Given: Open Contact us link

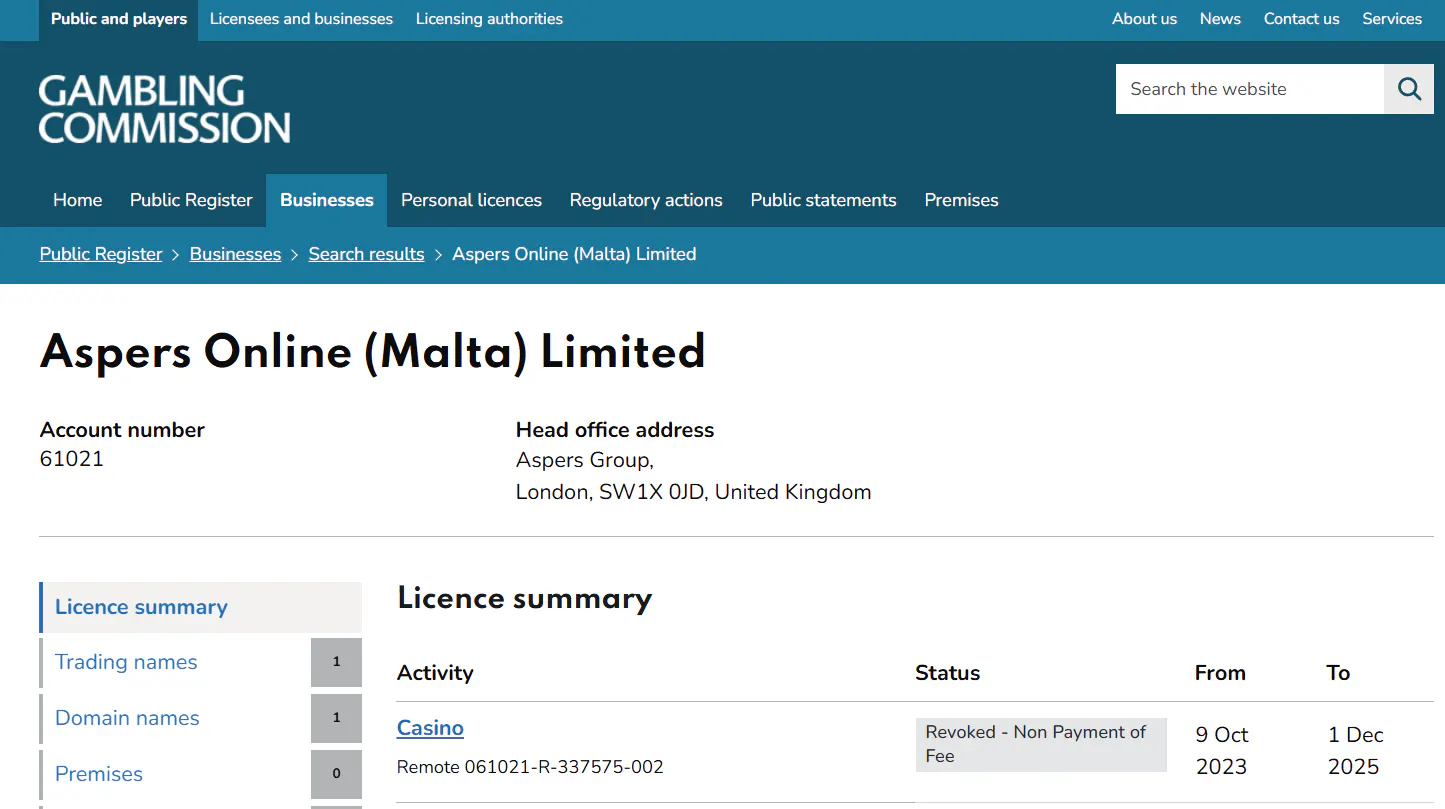Looking at the screenshot, I should [1301, 19].
